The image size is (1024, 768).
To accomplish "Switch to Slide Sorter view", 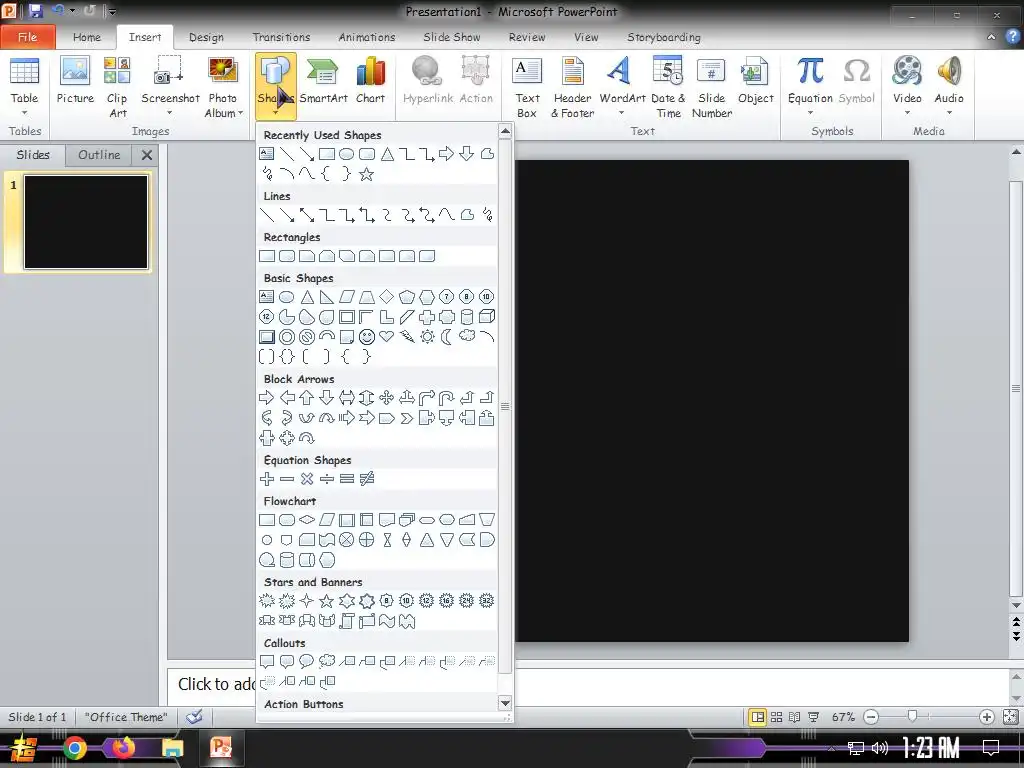I will 776,717.
